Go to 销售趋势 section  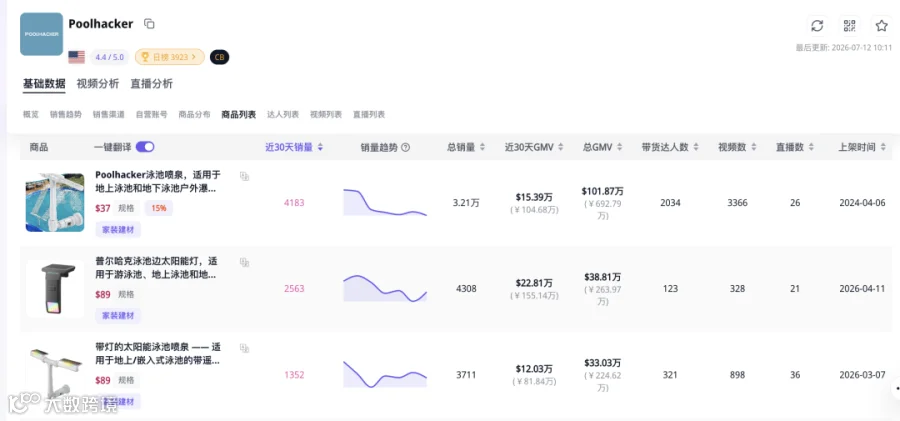65,114
